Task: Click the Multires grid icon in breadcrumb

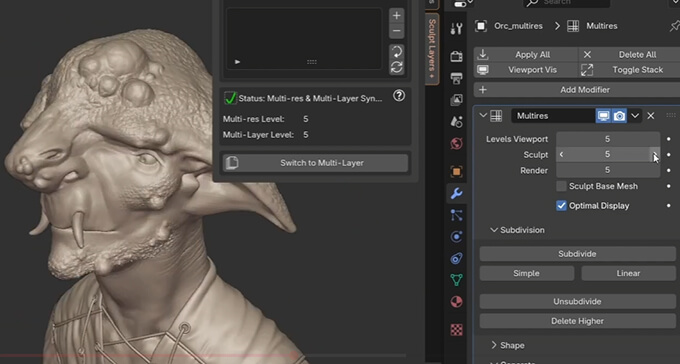Action: 573,26
